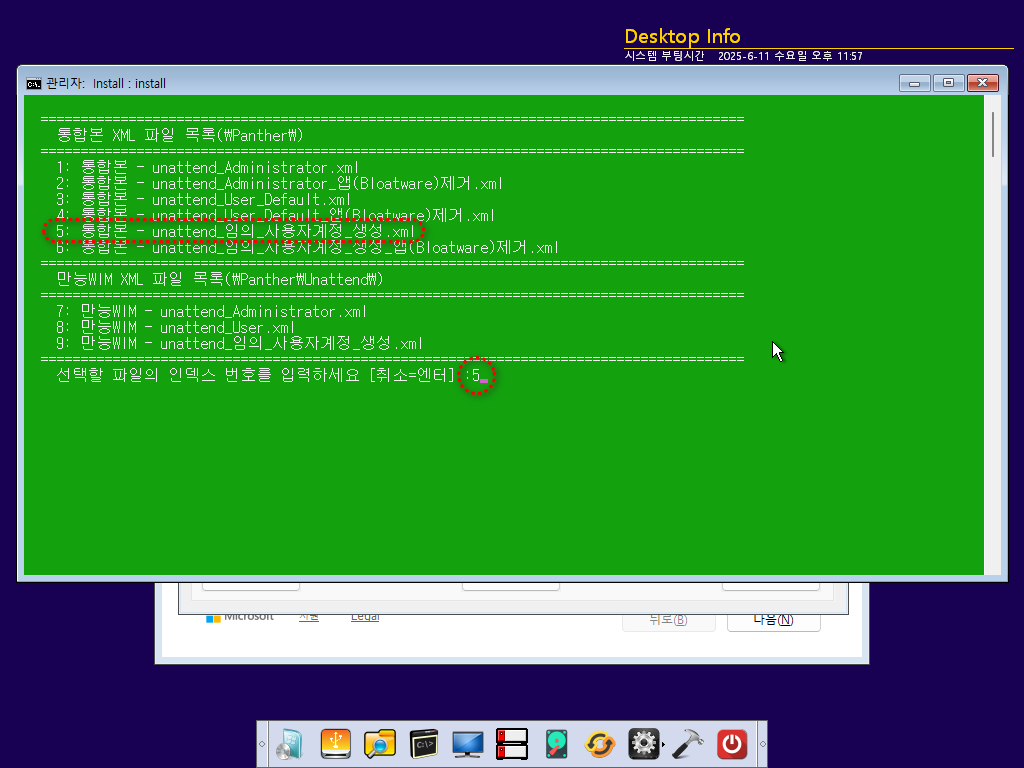Select line 6 통합본 임의_사용자계정_생성_앱(Bloatware)제거.xml
1024x768 pixels.
(x=308, y=248)
